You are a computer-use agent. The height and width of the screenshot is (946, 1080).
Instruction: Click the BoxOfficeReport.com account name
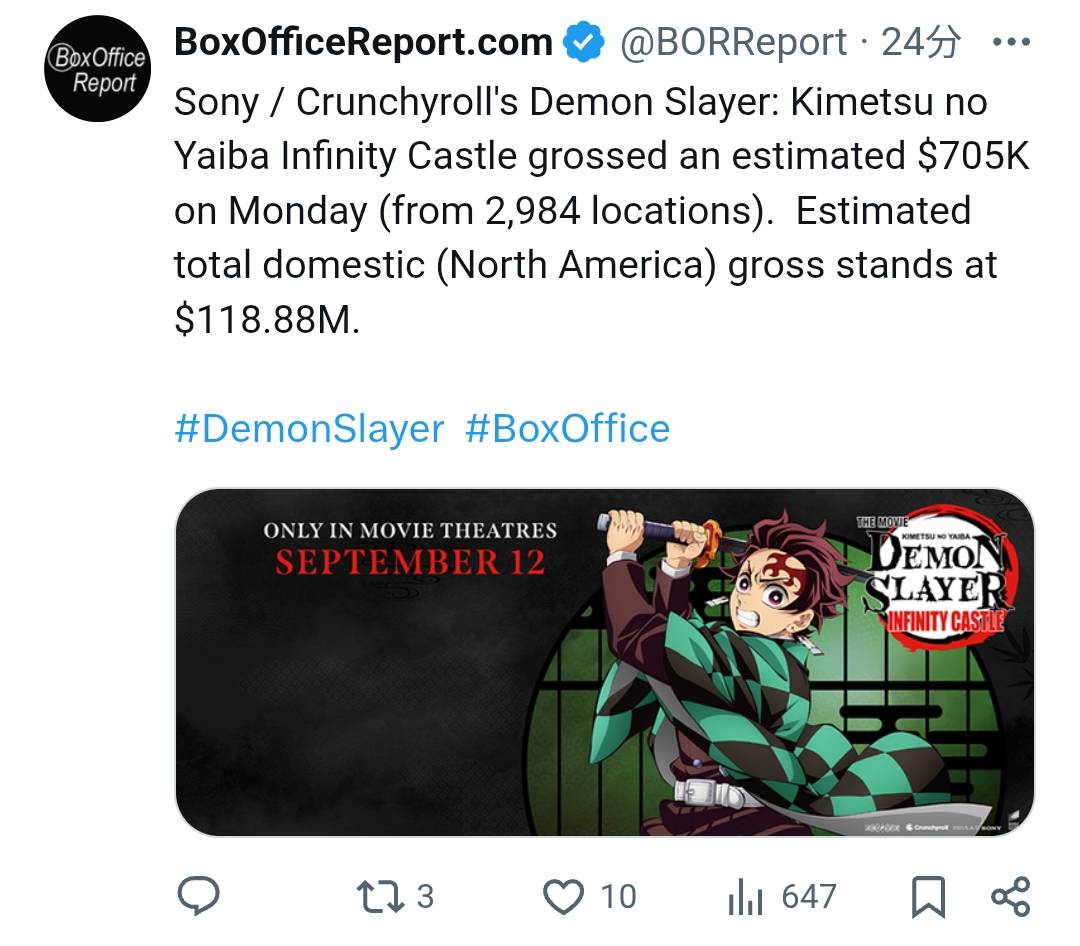tap(363, 42)
